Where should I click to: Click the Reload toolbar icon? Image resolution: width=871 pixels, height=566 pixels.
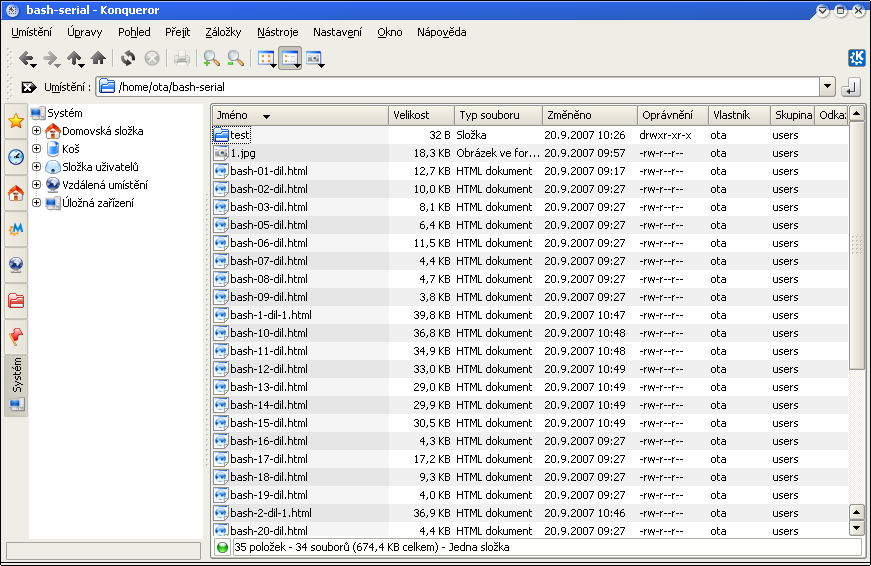pos(128,59)
